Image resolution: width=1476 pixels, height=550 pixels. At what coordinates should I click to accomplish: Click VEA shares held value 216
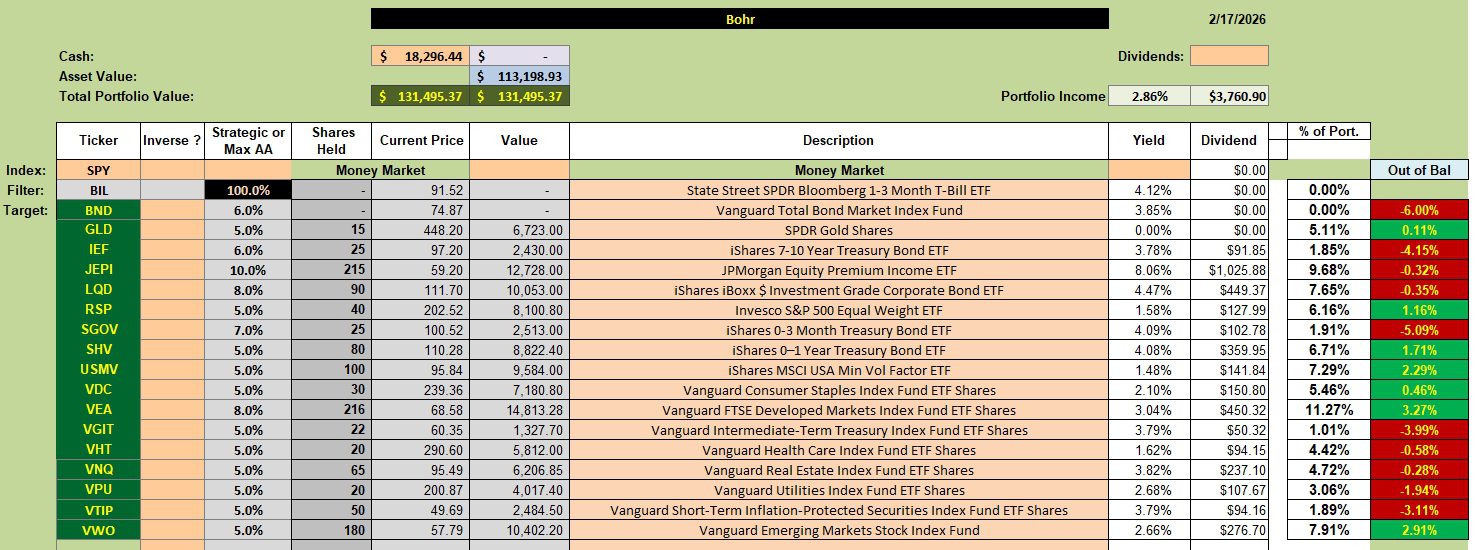(331, 410)
